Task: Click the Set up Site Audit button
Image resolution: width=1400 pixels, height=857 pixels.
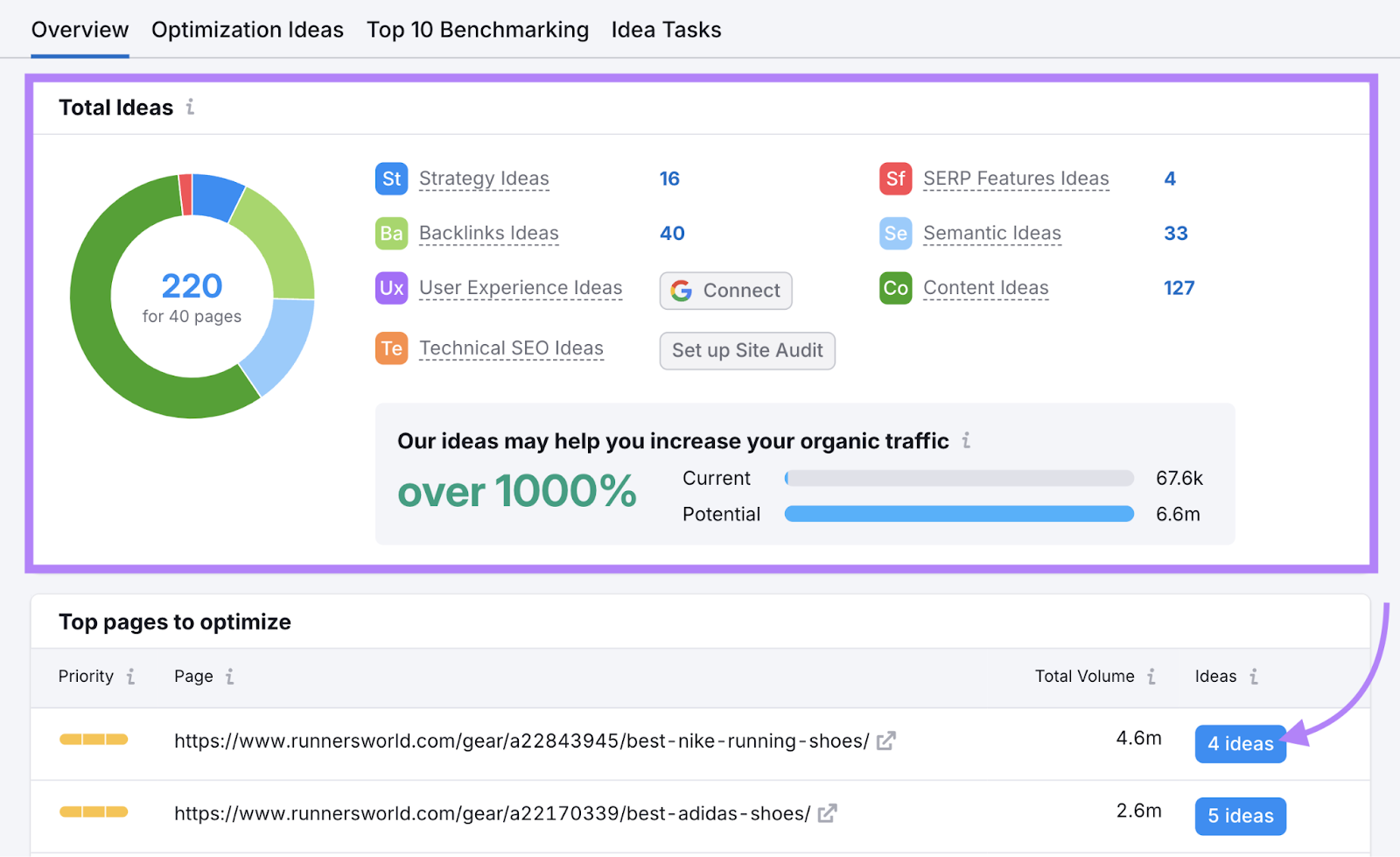Action: coord(746,350)
